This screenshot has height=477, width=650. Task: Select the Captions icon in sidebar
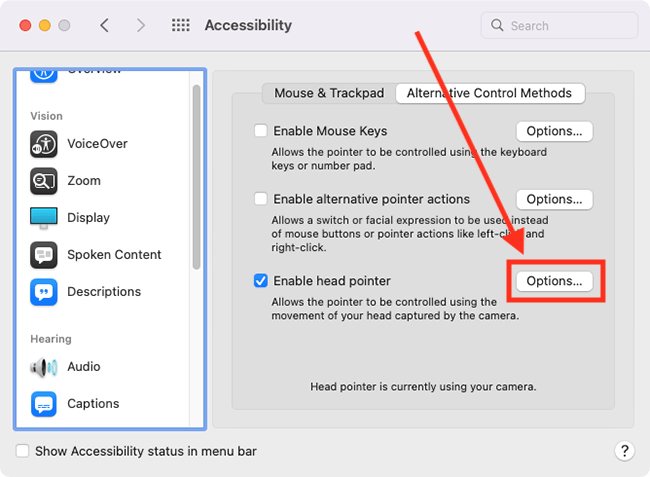[x=43, y=404]
